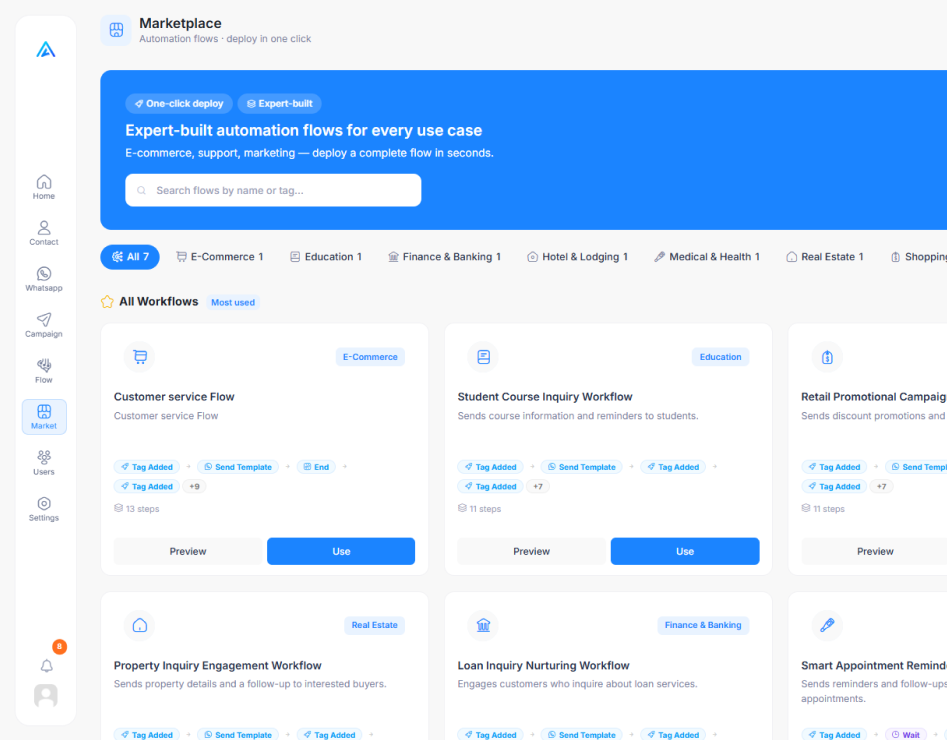This screenshot has height=740, width=947.
Task: Click Send Template chip on Customer service card
Action: coord(238,467)
